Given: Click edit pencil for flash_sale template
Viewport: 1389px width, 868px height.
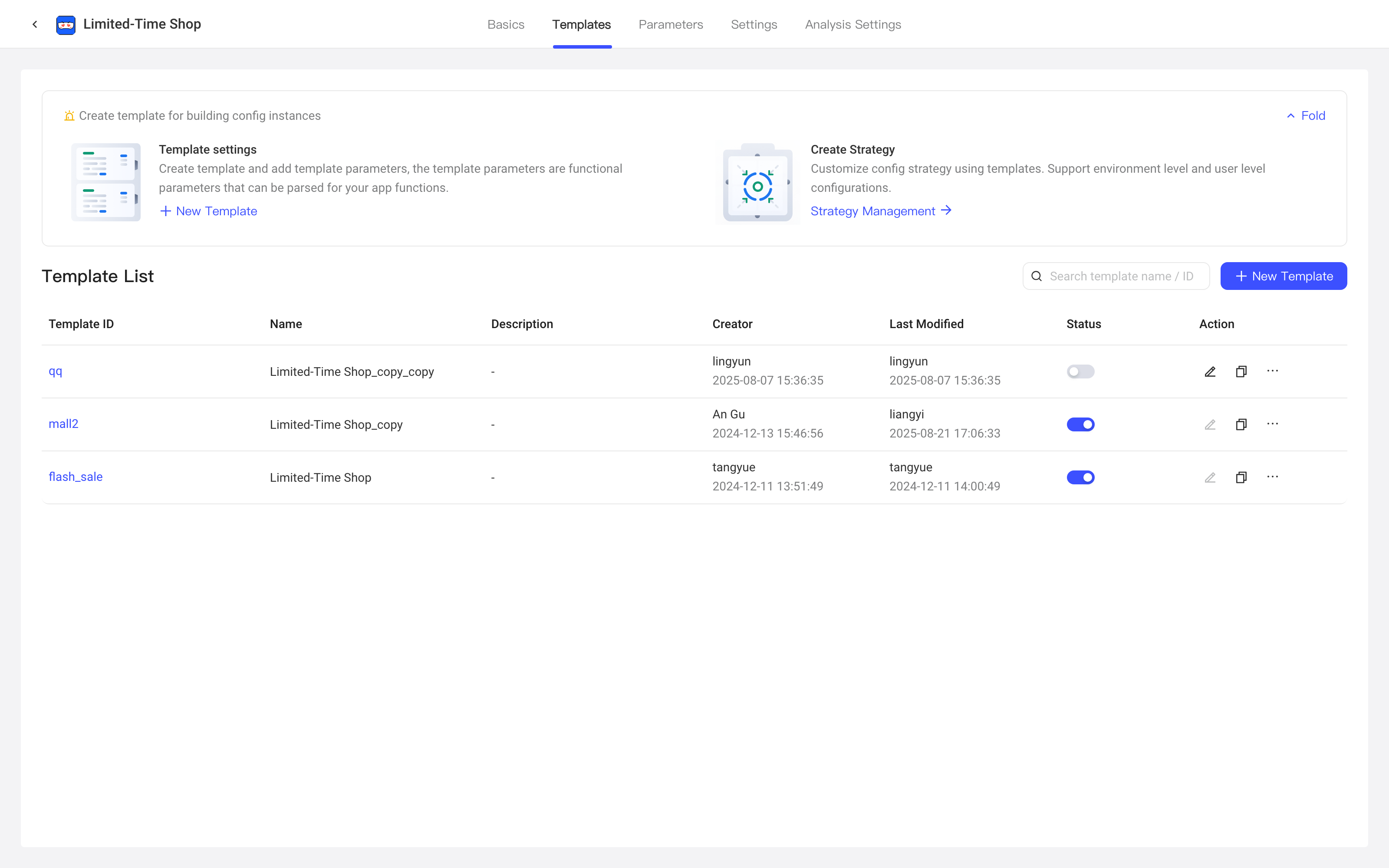Looking at the screenshot, I should (1210, 477).
